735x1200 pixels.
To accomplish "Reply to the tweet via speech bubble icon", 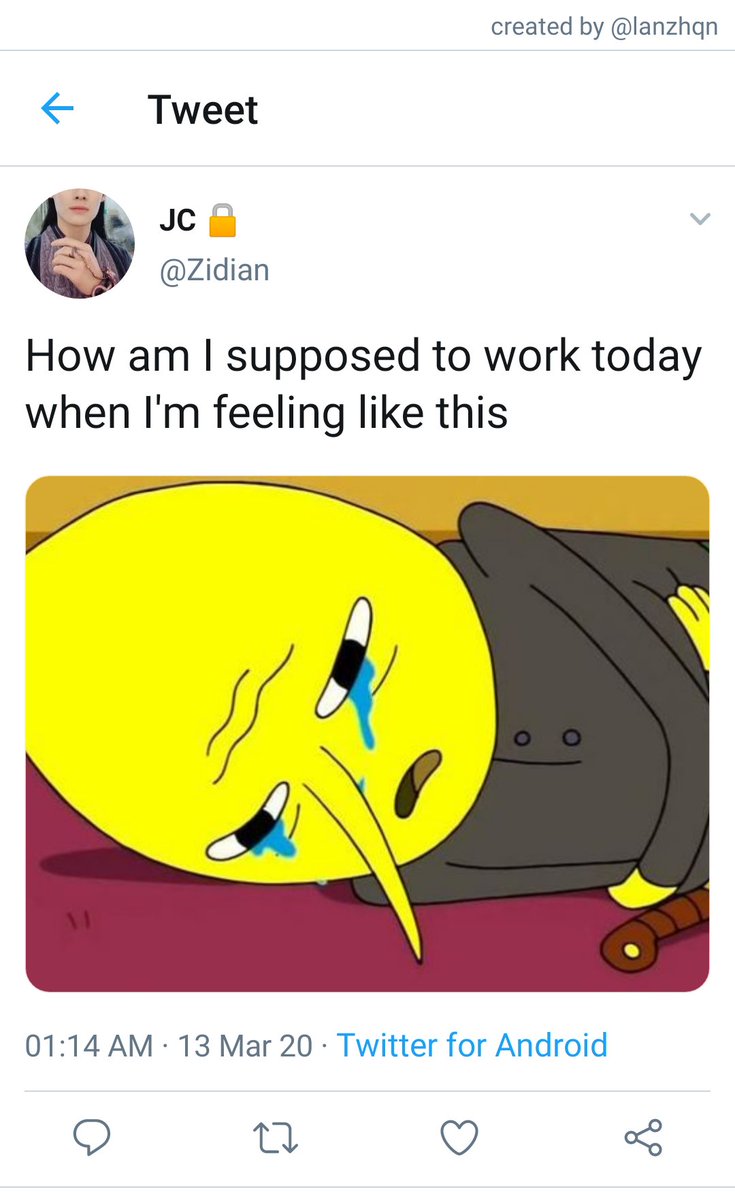I will click(91, 1137).
